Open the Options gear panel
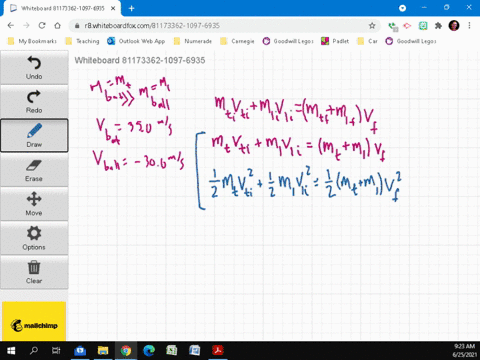This screenshot has width=480, height=360. pos(34,238)
